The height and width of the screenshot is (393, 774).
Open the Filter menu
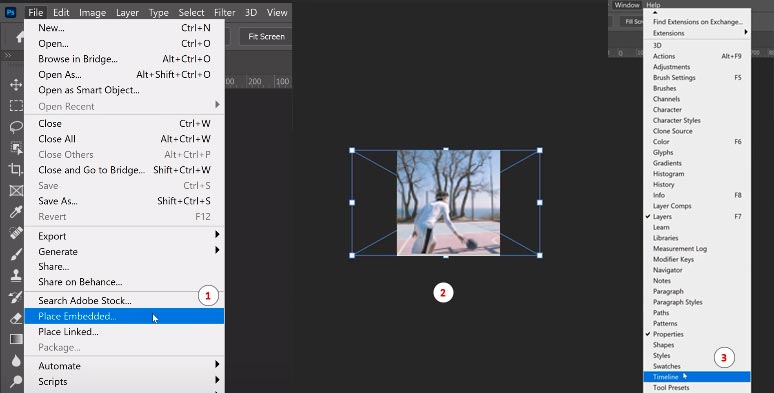click(x=225, y=13)
